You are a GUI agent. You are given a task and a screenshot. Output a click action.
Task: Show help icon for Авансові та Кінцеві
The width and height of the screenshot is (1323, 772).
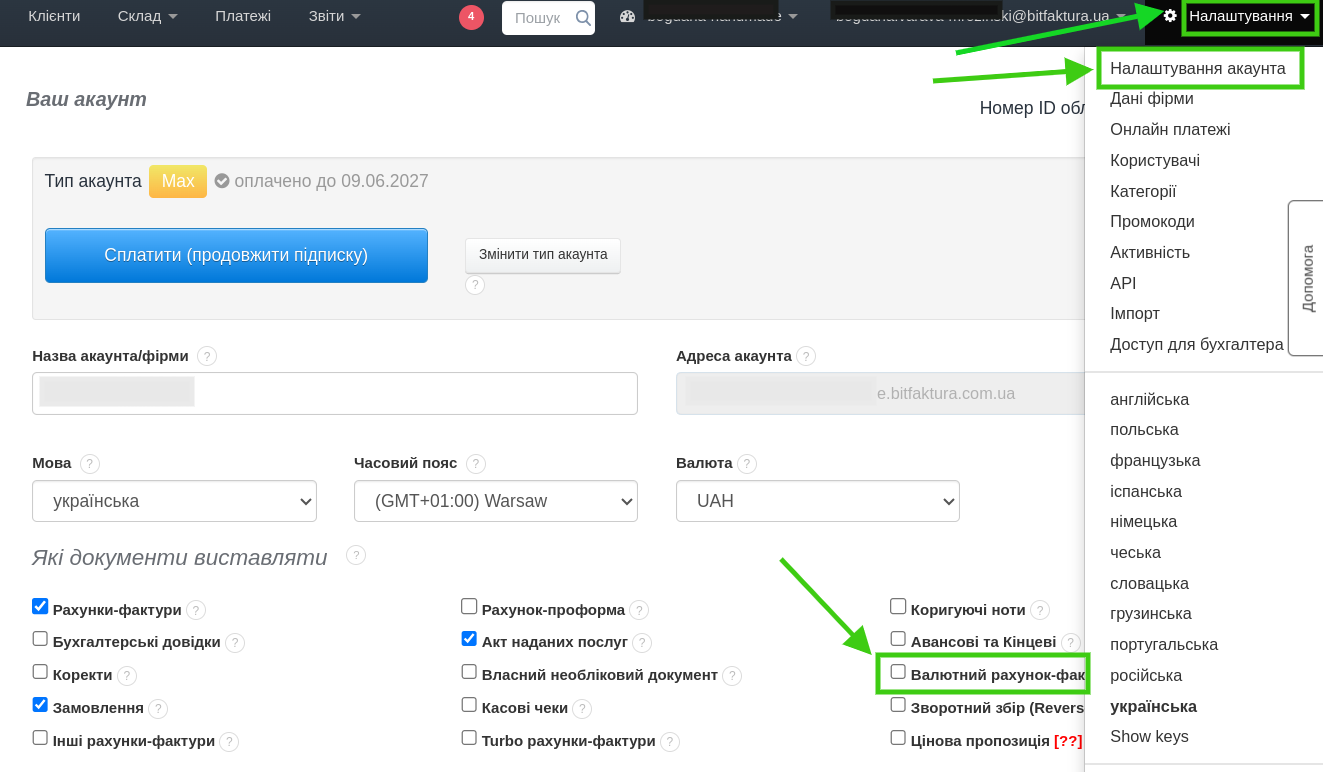(1071, 643)
